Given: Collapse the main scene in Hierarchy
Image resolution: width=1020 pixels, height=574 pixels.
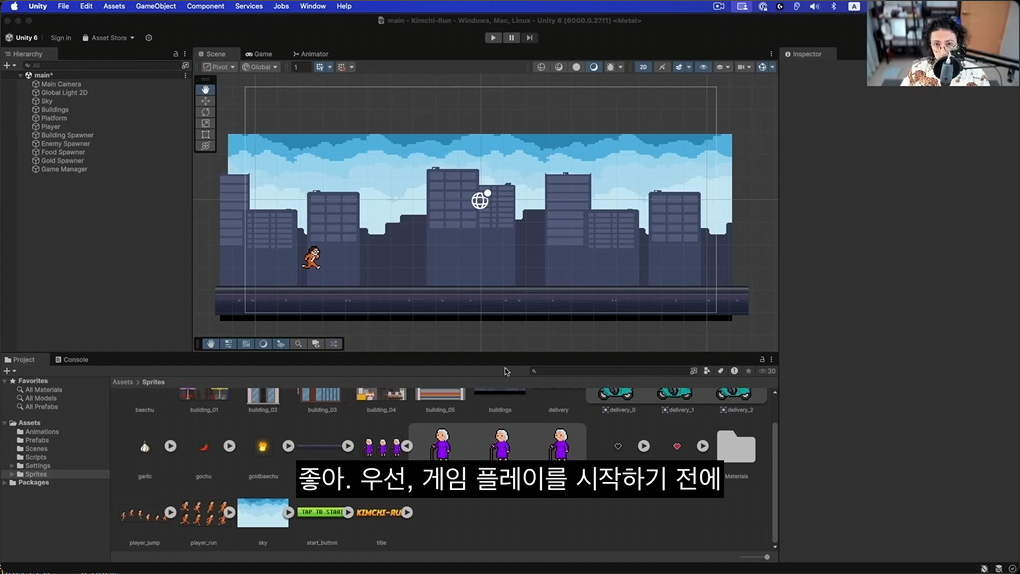Looking at the screenshot, I should tap(20, 75).
